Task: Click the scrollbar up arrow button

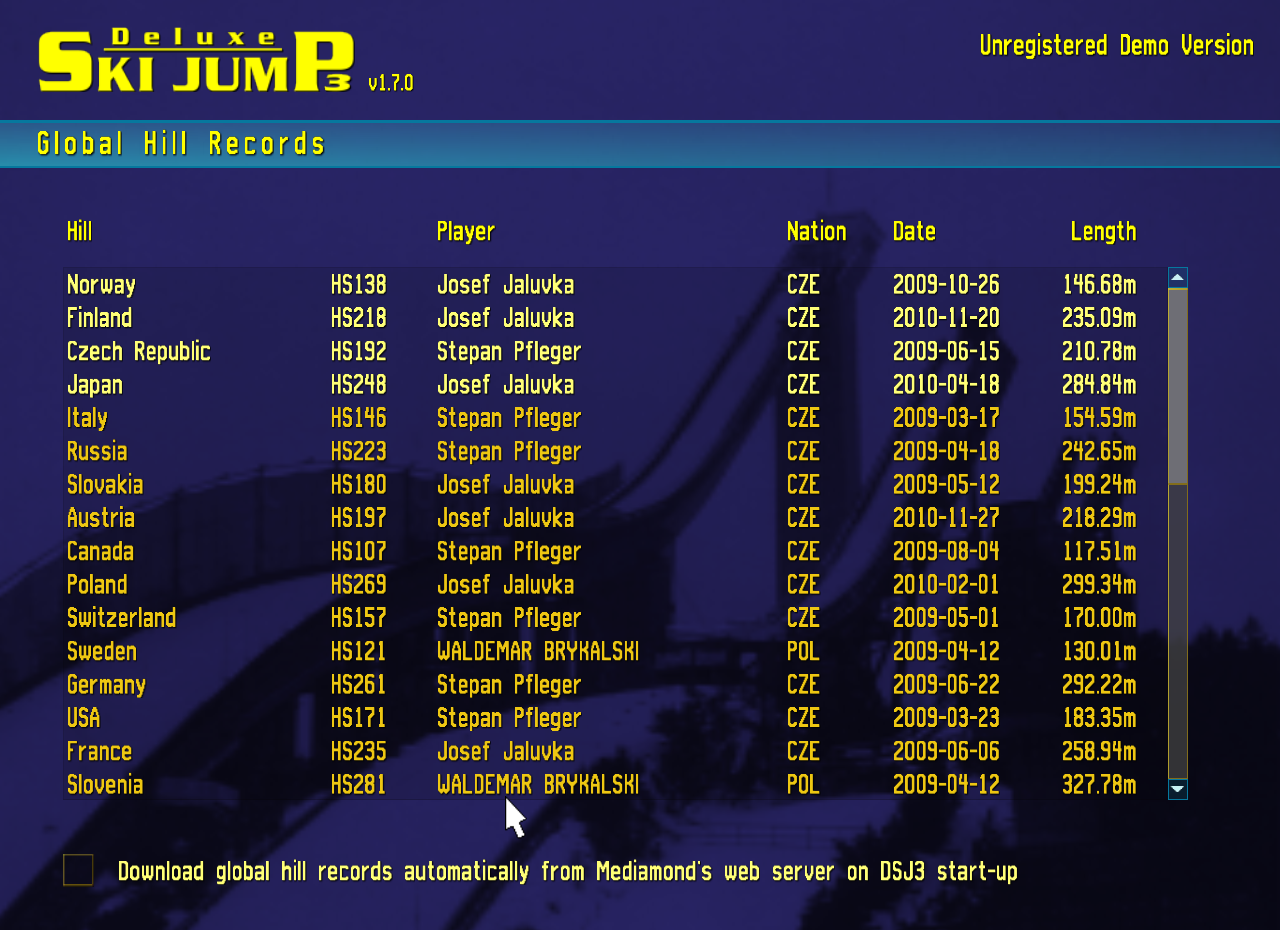Action: point(1177,277)
